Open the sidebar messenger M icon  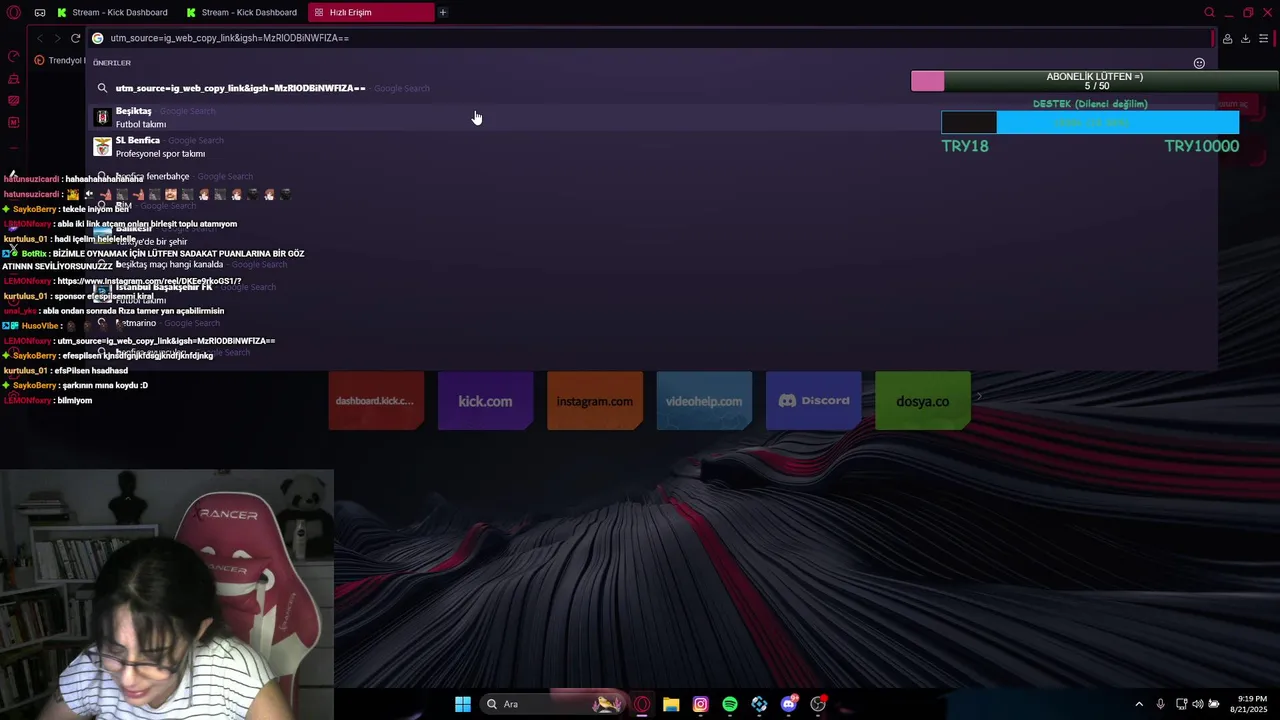coord(13,122)
